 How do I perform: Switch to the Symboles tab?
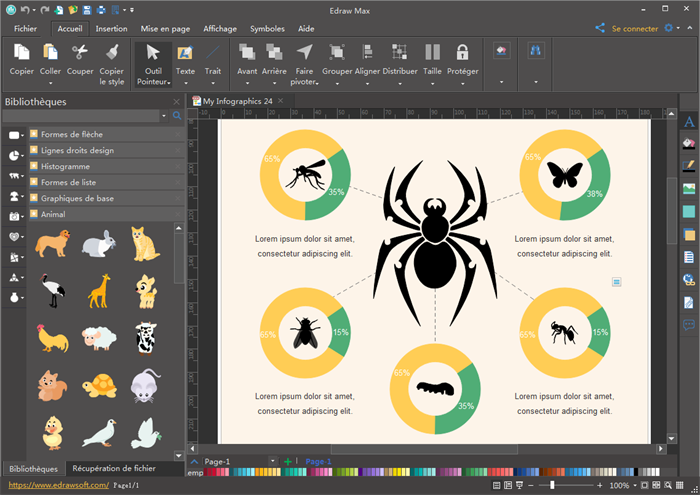point(267,29)
